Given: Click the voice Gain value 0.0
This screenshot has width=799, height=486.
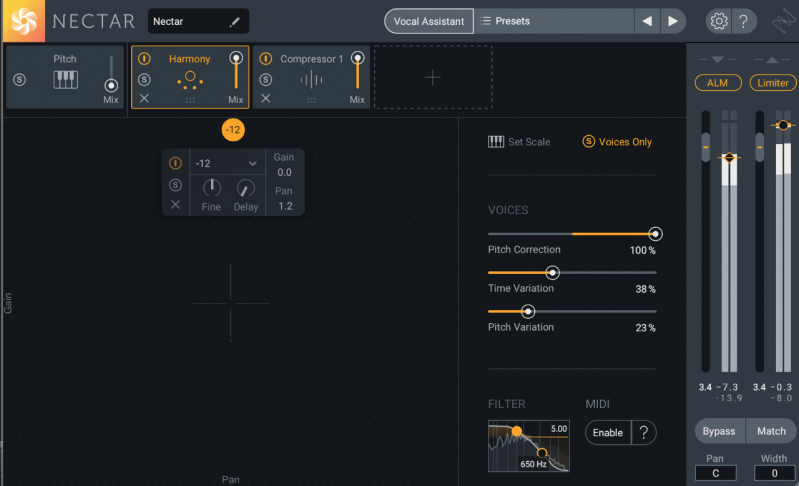Looking at the screenshot, I should [284, 172].
